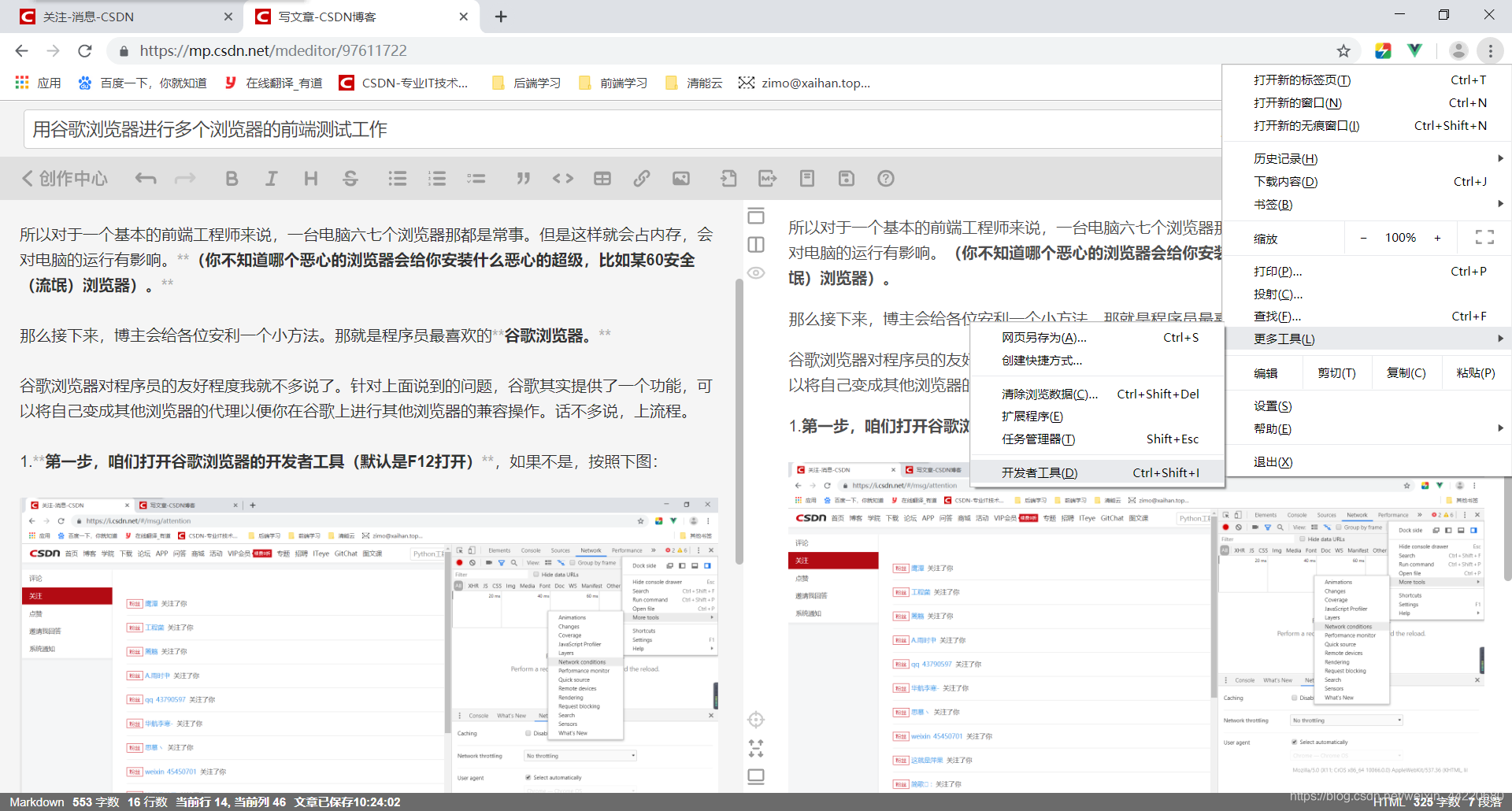Open the 百度一下 bookmark

pyautogui.click(x=143, y=83)
